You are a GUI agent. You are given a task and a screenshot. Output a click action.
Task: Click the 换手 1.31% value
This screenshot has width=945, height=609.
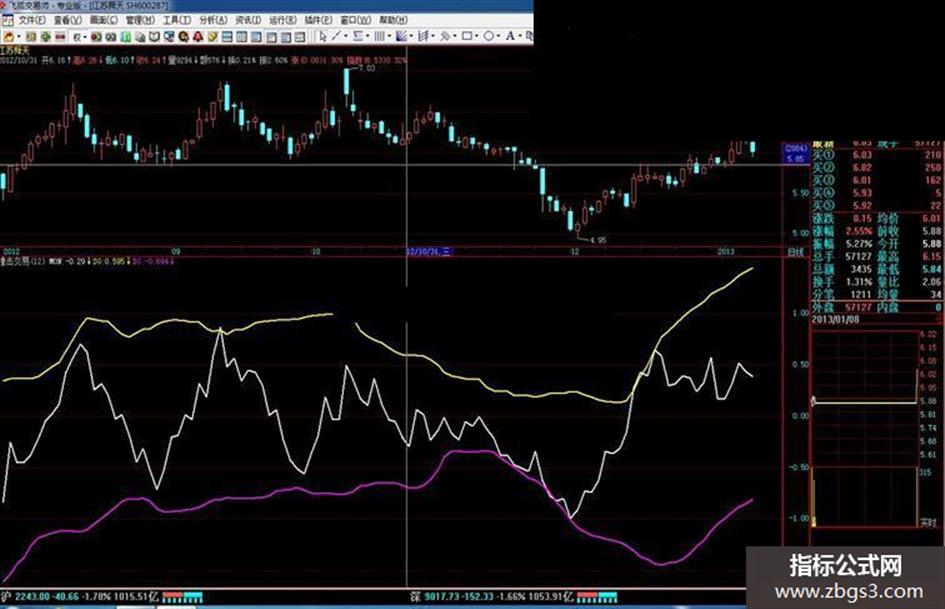pyautogui.click(x=860, y=282)
